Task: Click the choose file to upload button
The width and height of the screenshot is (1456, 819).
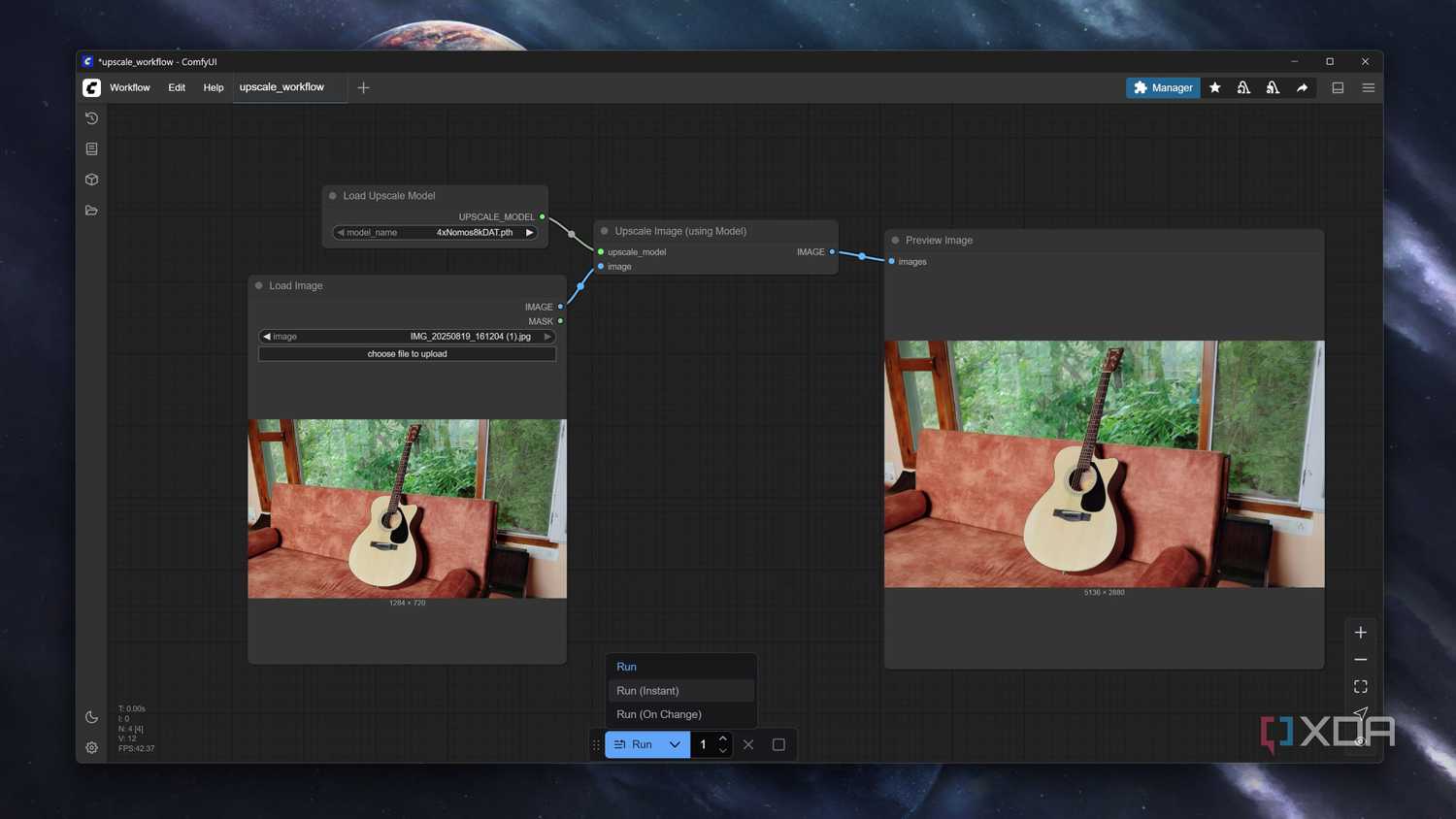Action: (x=408, y=354)
